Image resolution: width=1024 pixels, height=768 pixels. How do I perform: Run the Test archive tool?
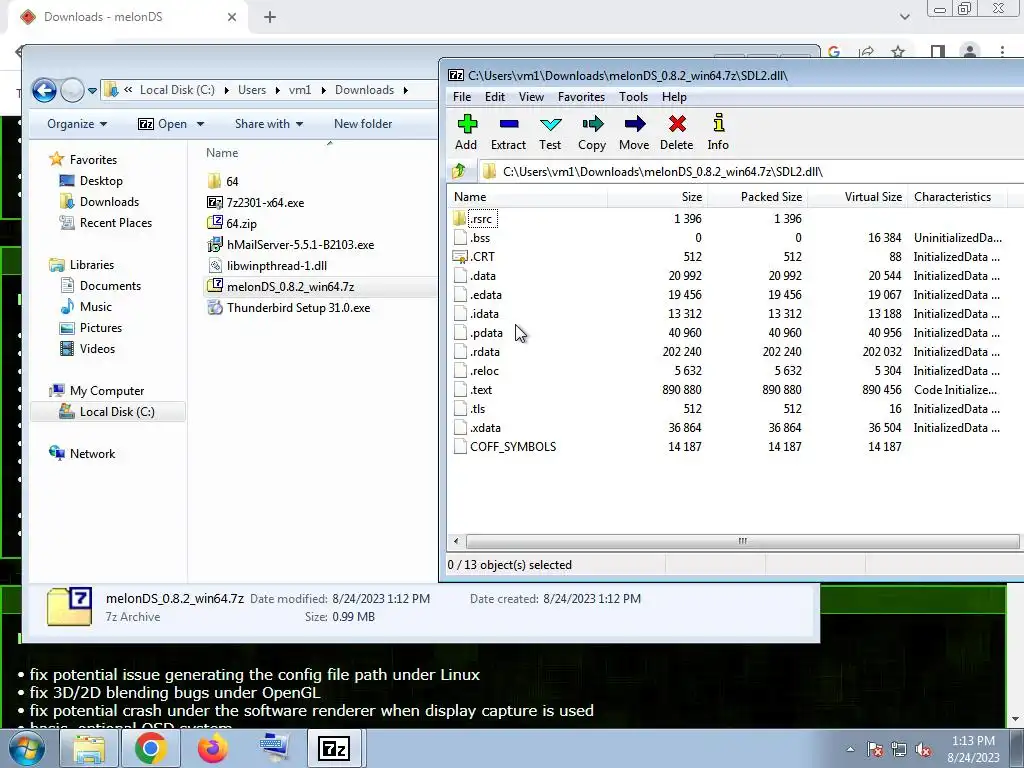coord(550,133)
